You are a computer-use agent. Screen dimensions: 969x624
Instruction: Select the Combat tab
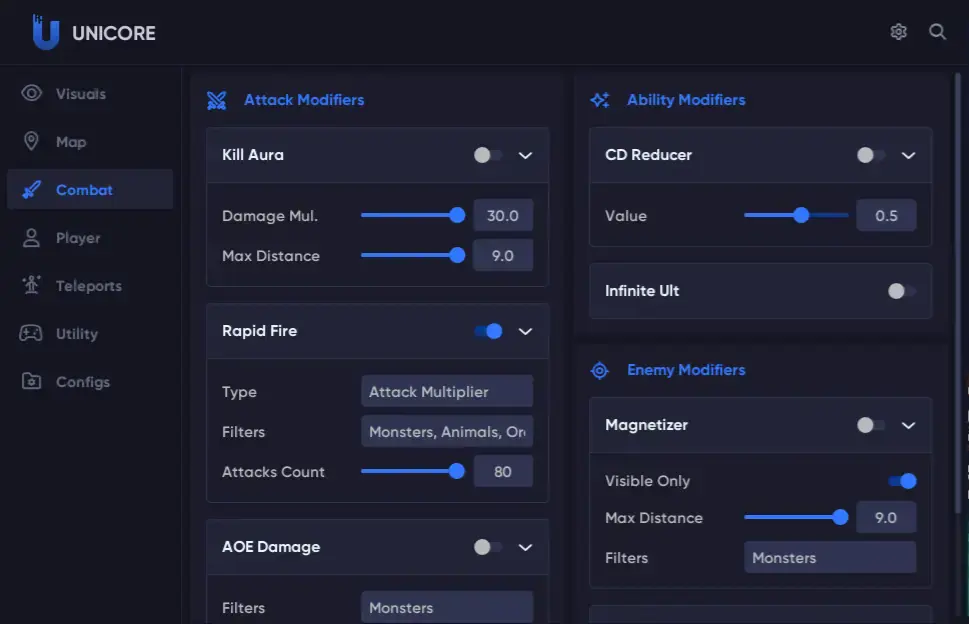(x=90, y=190)
